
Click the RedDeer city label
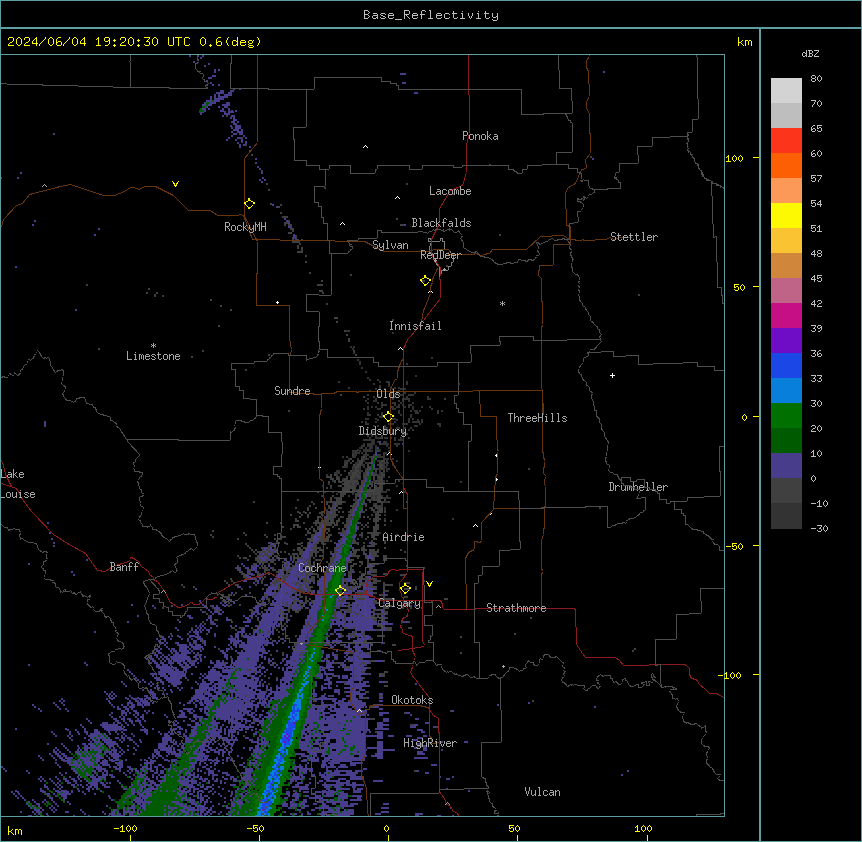tap(440, 255)
